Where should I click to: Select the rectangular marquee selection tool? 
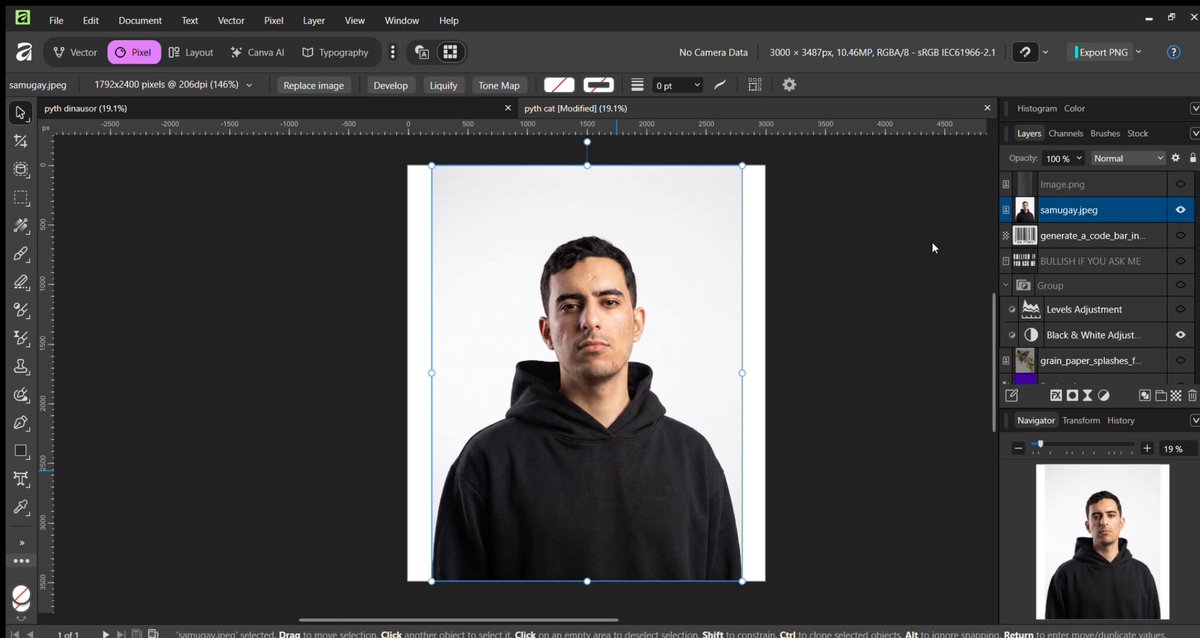[x=20, y=198]
